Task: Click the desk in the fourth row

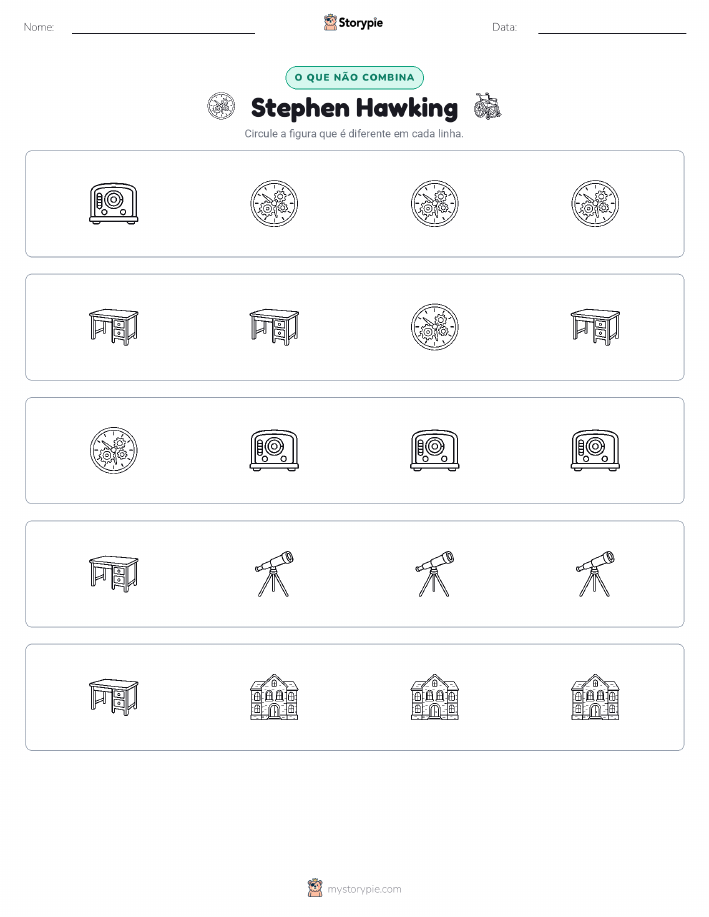Action: (x=113, y=574)
